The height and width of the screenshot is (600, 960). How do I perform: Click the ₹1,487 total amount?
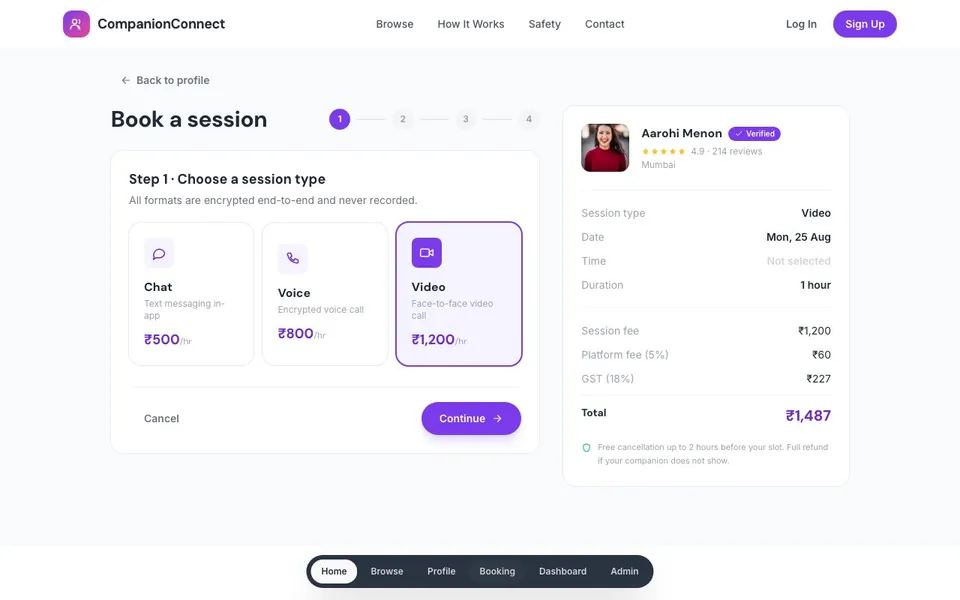(808, 416)
